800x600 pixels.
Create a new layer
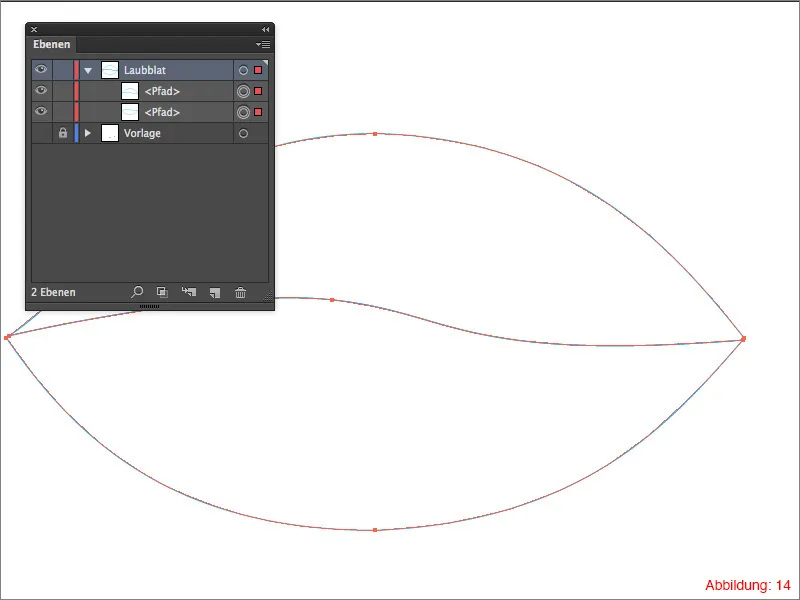(215, 292)
